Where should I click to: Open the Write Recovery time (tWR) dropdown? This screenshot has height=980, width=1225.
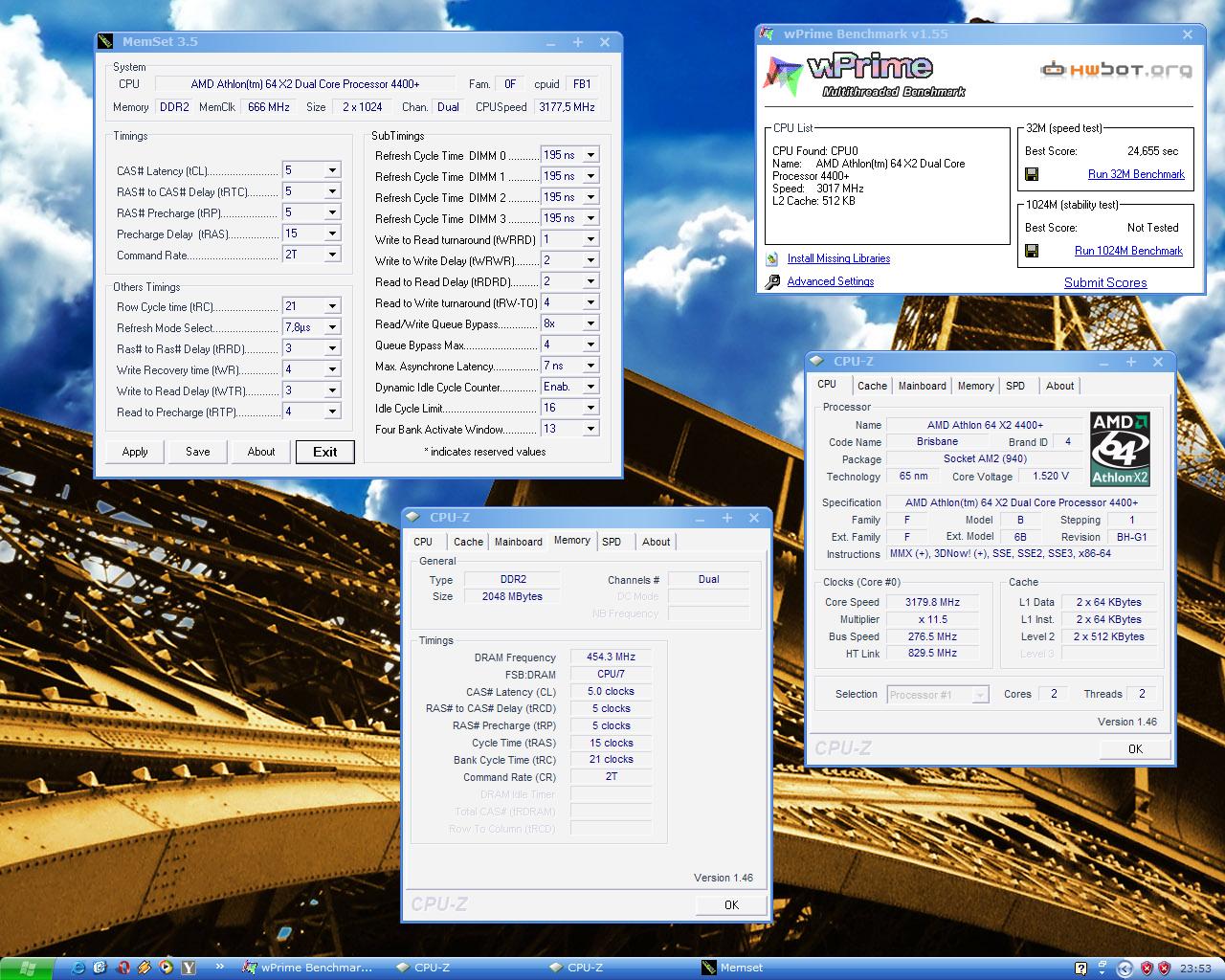click(x=332, y=369)
